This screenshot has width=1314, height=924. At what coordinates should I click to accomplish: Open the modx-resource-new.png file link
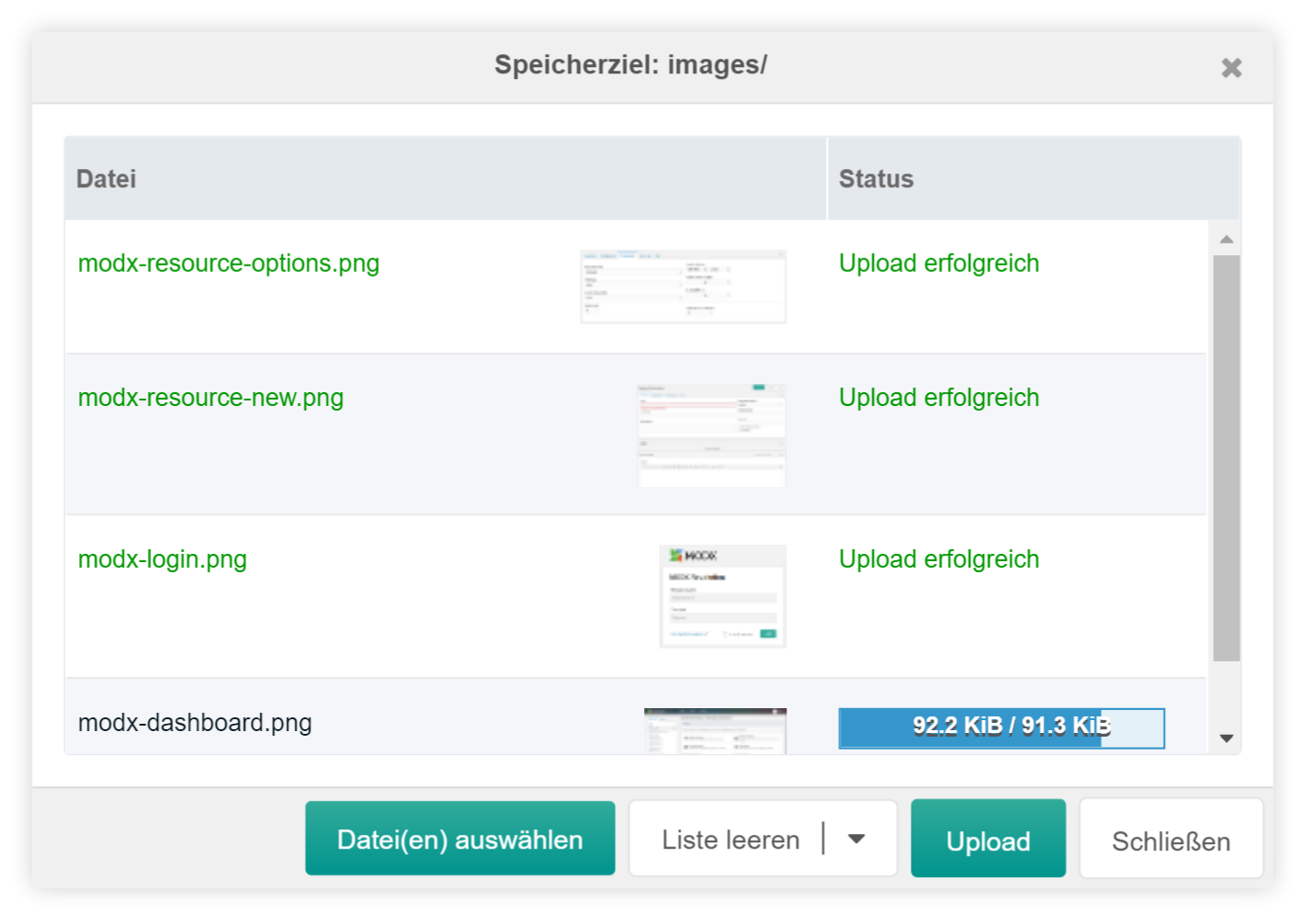click(210, 398)
